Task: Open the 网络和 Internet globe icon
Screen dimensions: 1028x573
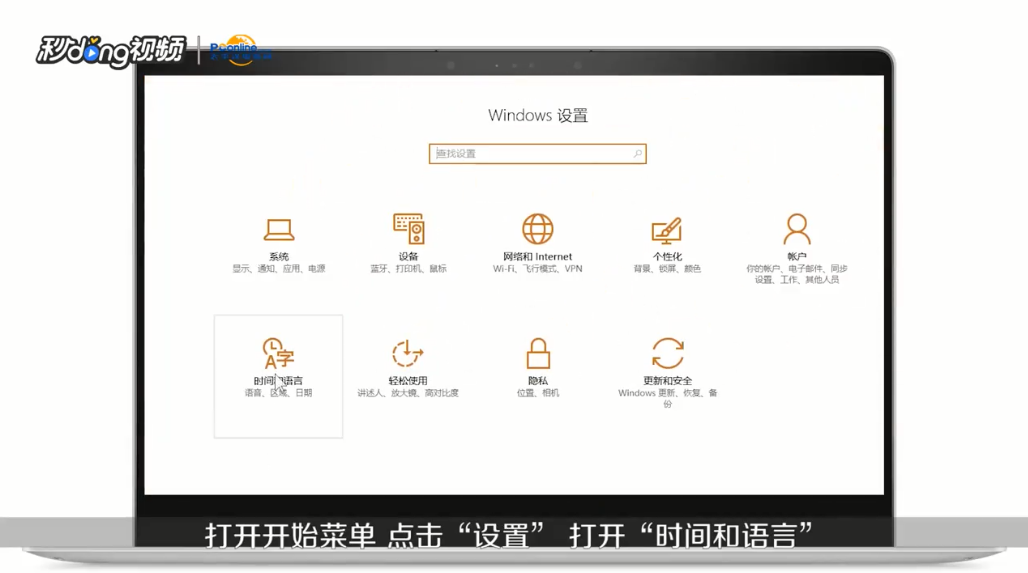Action: click(538, 229)
